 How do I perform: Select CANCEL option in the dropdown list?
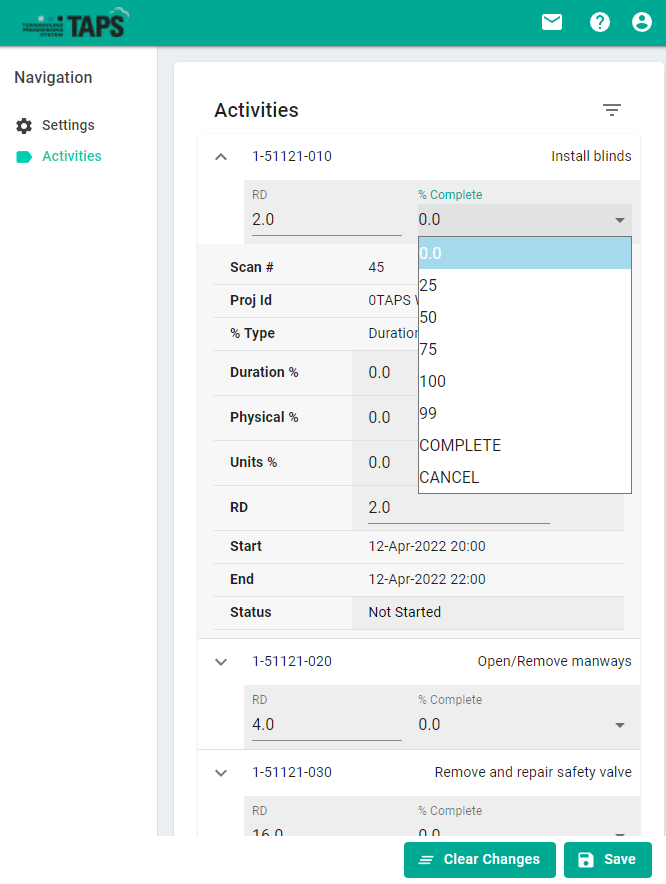(524, 477)
